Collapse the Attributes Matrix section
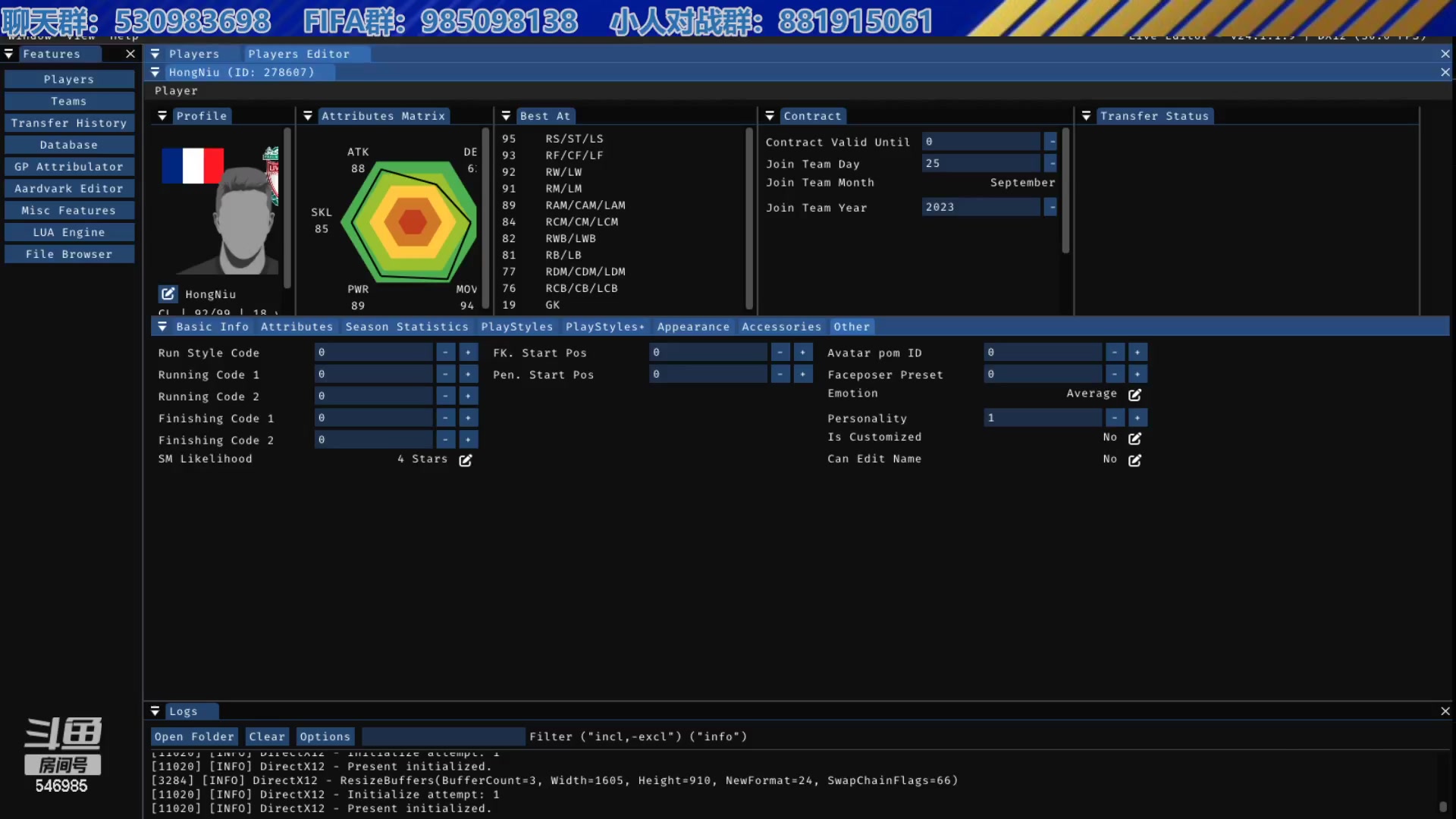The height and width of the screenshot is (819, 1456). coord(308,116)
